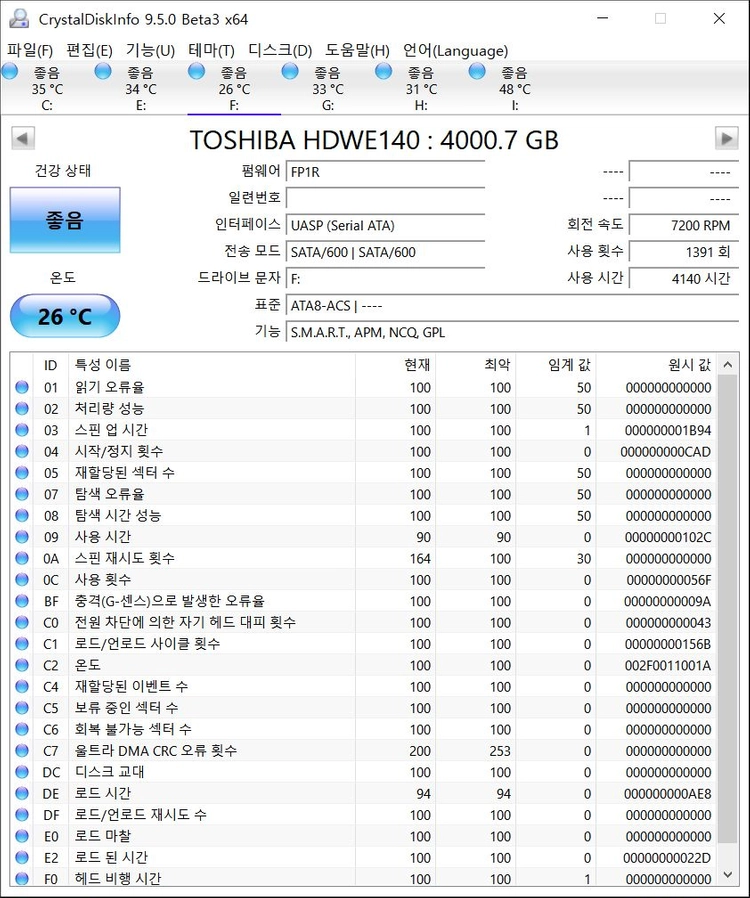Screen dimensions: 750x898
Task: Click status icon of E2 로드 된 시간
Action: 22,857
